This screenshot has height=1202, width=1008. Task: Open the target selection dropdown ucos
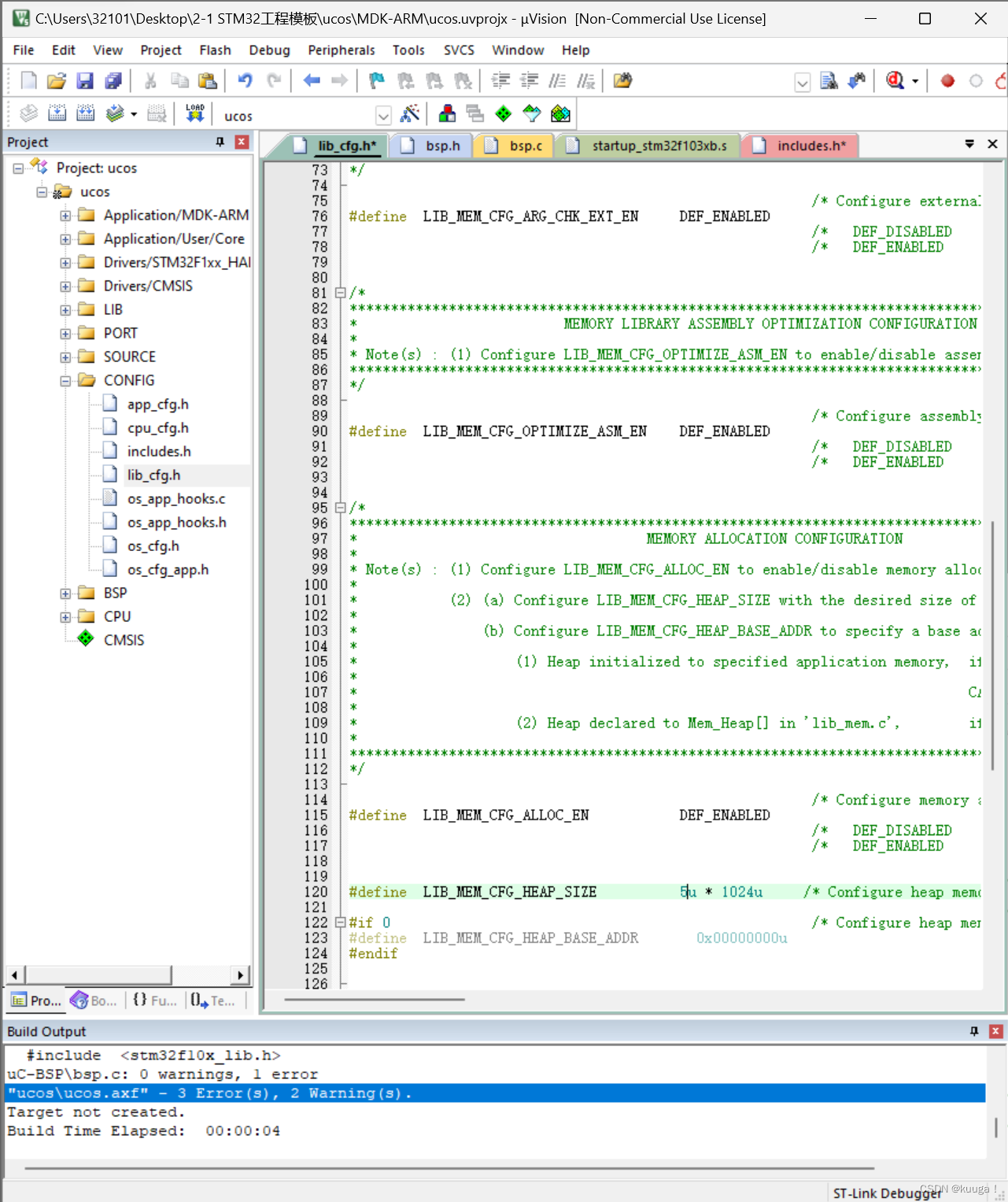tap(383, 116)
